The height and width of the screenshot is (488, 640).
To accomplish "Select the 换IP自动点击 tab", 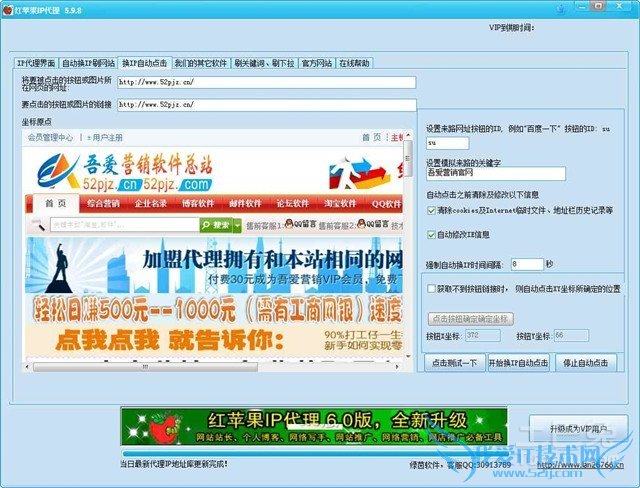I will 144,62.
